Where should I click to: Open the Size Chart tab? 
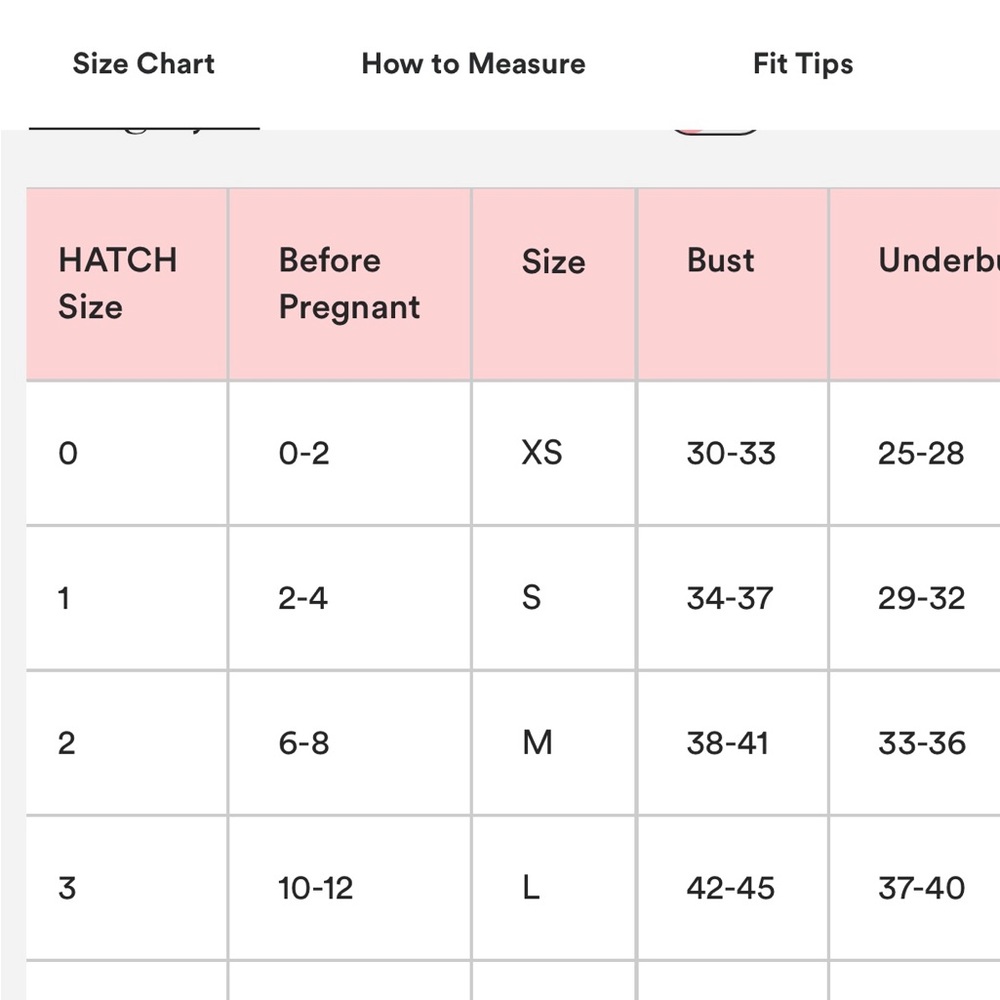point(143,64)
